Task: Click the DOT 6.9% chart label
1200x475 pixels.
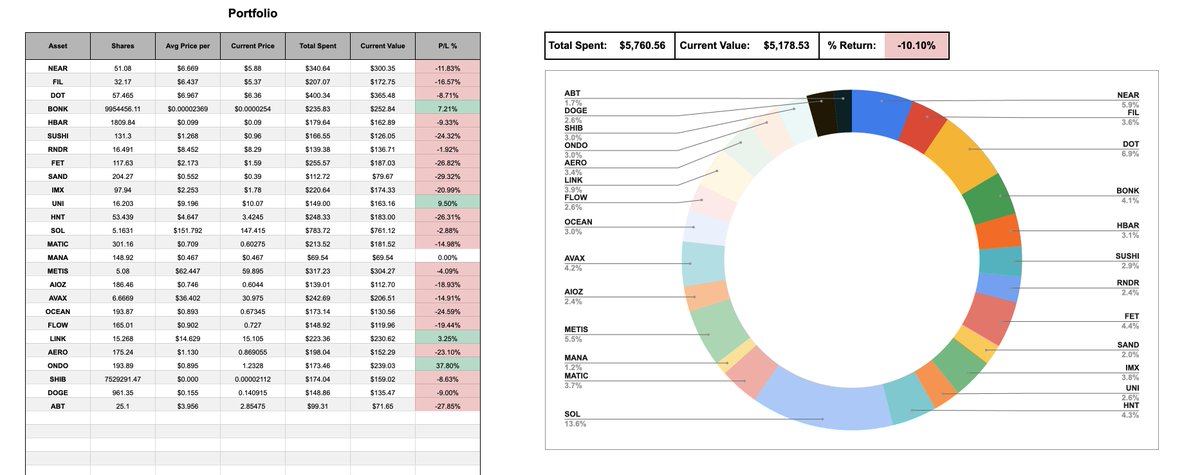Action: point(1129,149)
